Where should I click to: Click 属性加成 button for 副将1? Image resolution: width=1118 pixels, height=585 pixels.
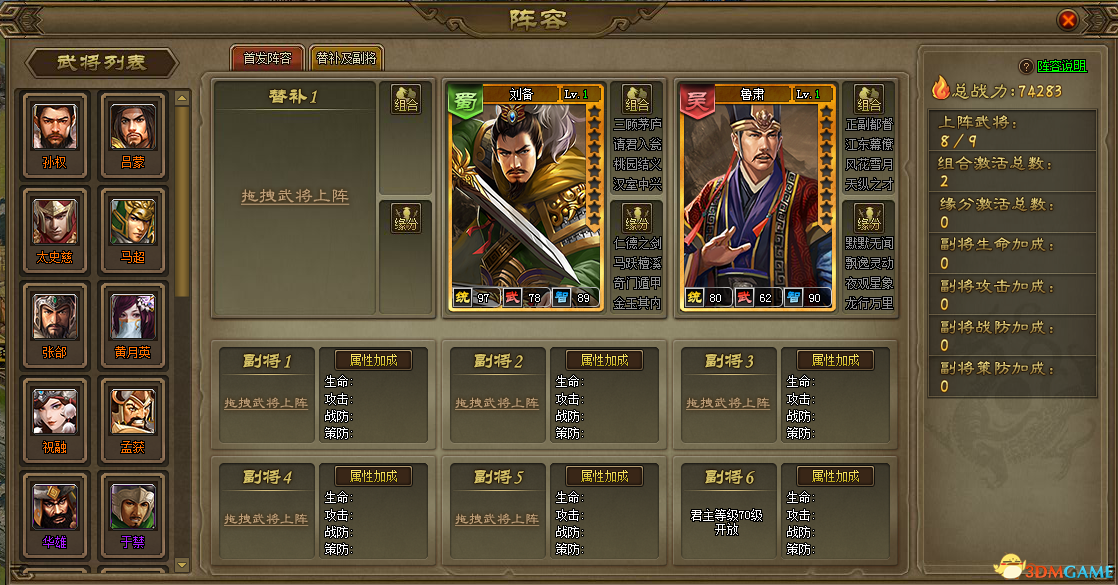[374, 360]
